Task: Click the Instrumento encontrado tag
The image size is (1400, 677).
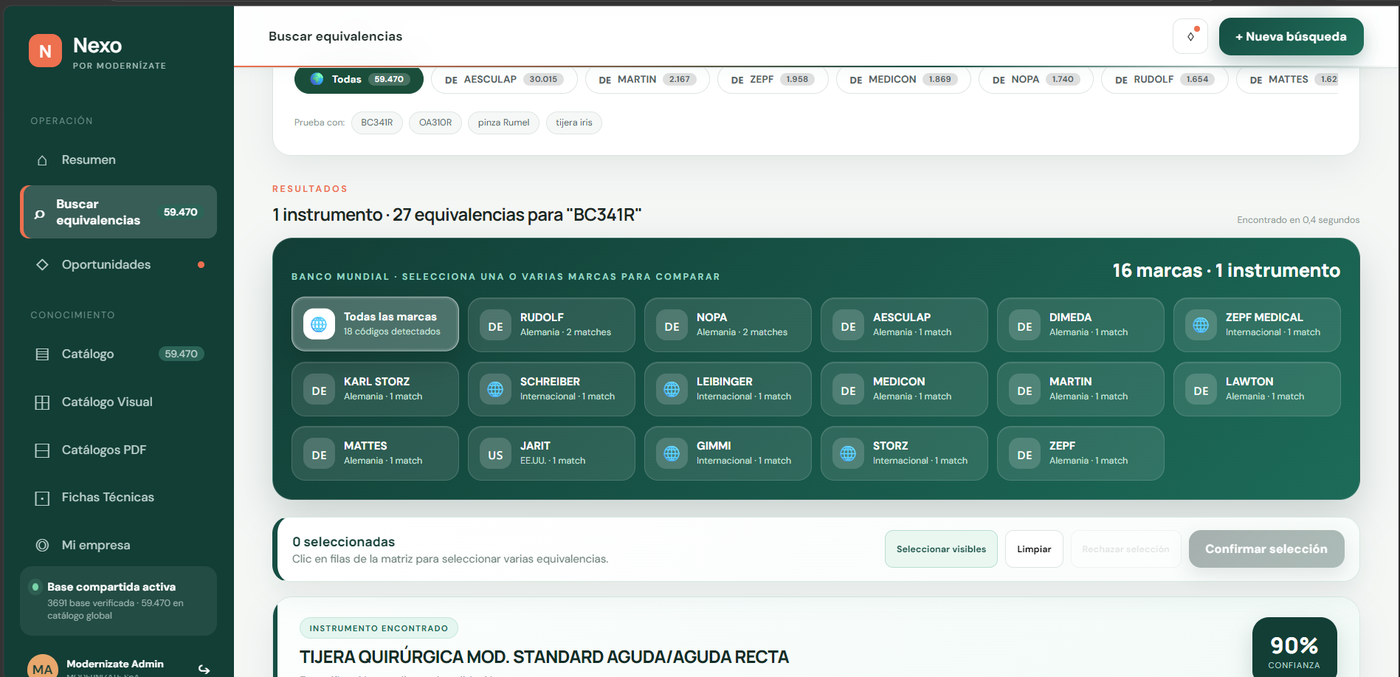Action: point(379,628)
